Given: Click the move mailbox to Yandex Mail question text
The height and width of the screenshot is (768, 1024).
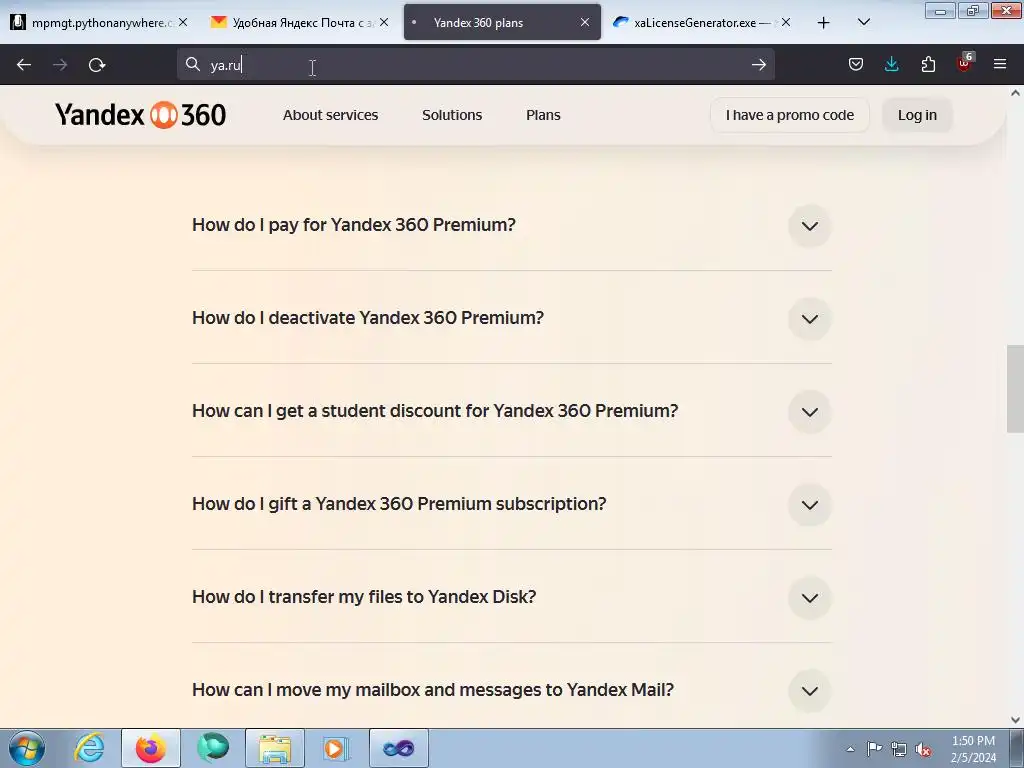Looking at the screenshot, I should coord(433,690).
